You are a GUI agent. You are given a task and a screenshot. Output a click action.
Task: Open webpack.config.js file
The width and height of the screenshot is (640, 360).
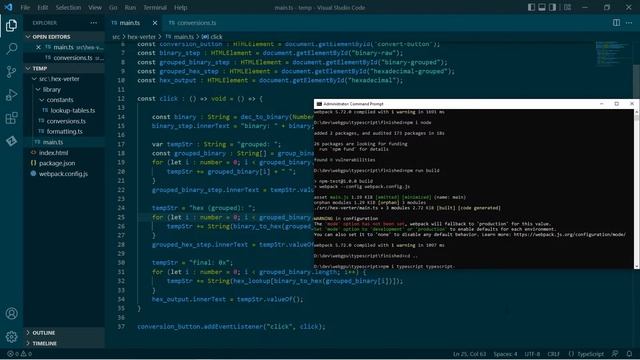[64, 173]
